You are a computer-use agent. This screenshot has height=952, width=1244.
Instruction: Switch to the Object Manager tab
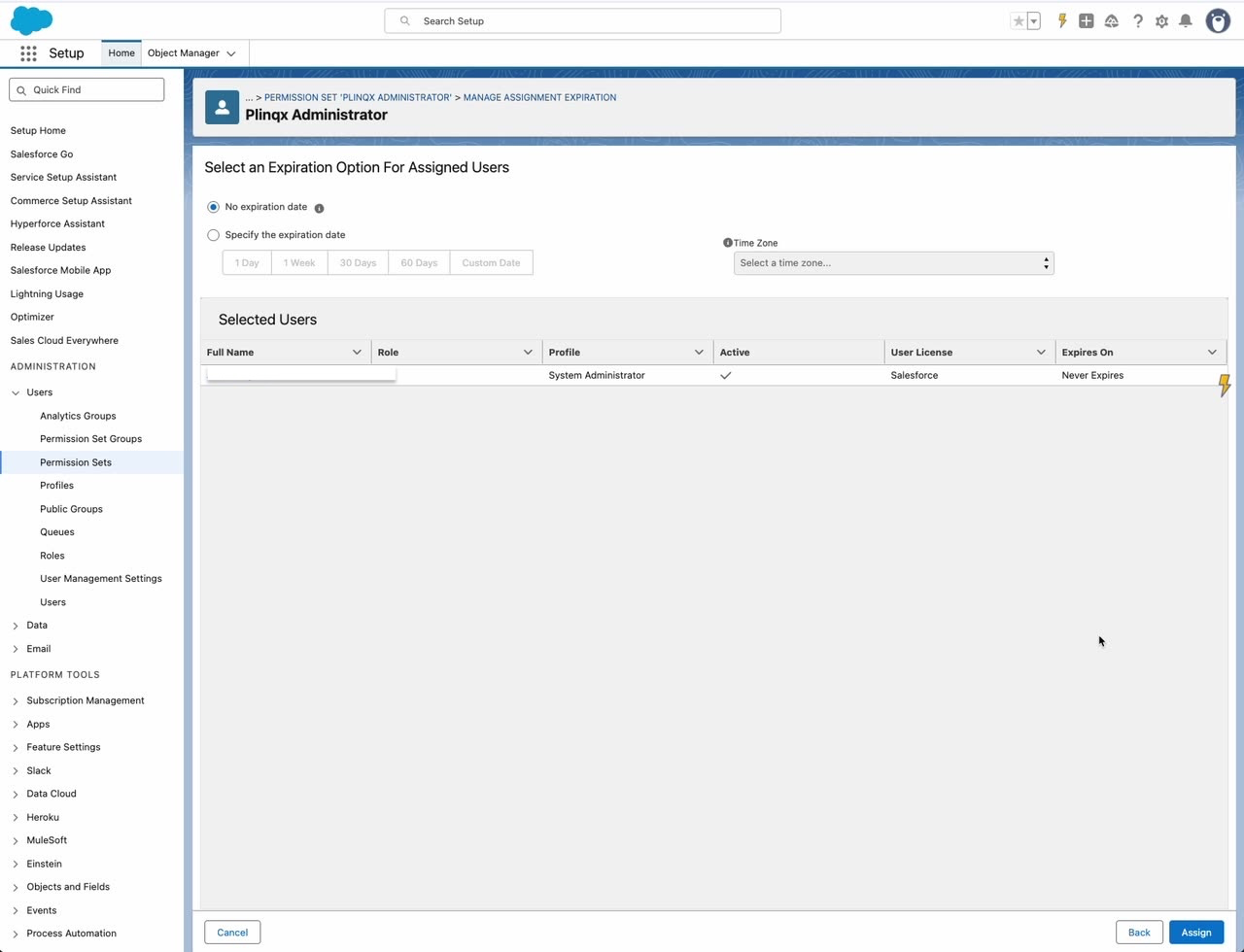coord(184,53)
